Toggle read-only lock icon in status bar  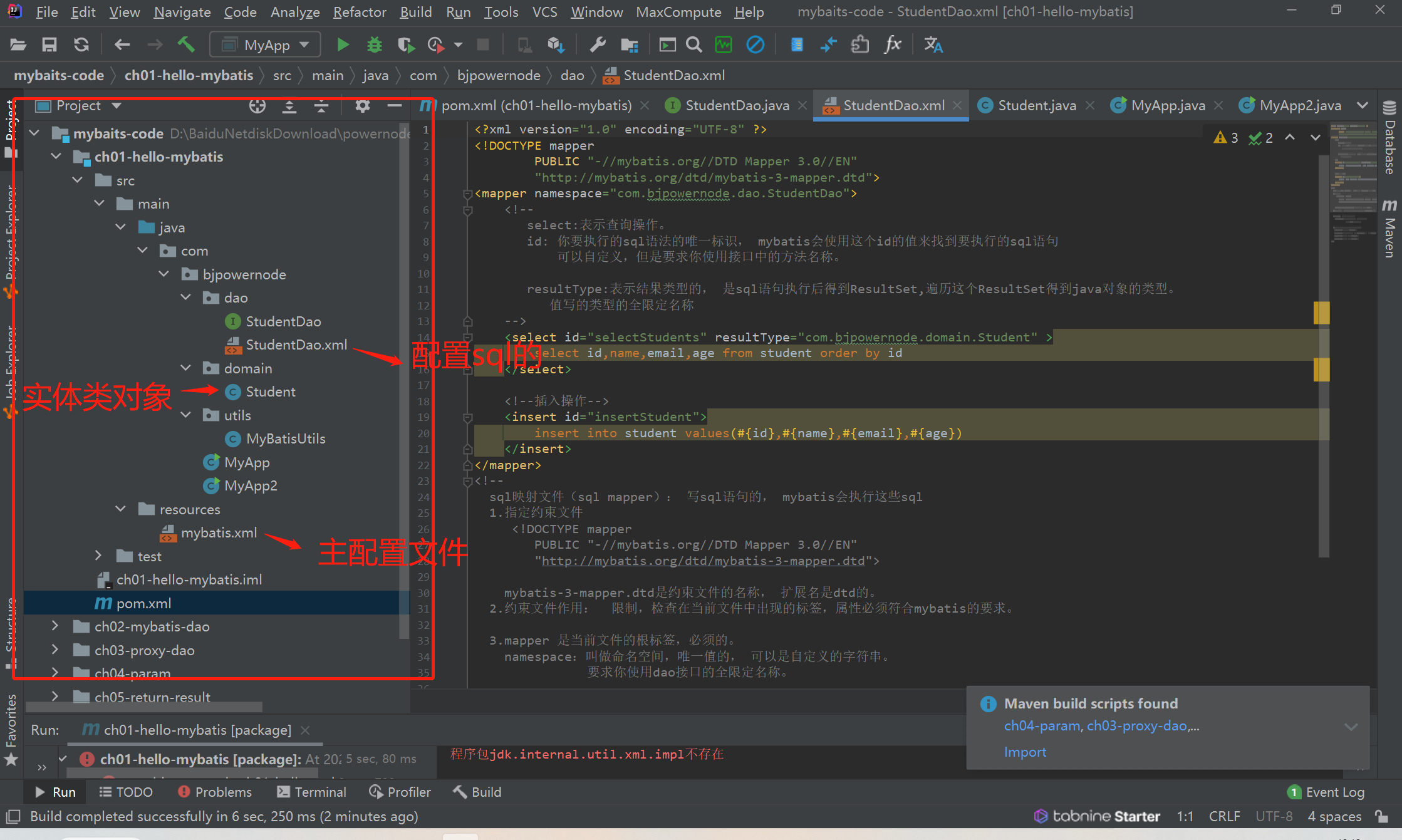coord(1381,816)
